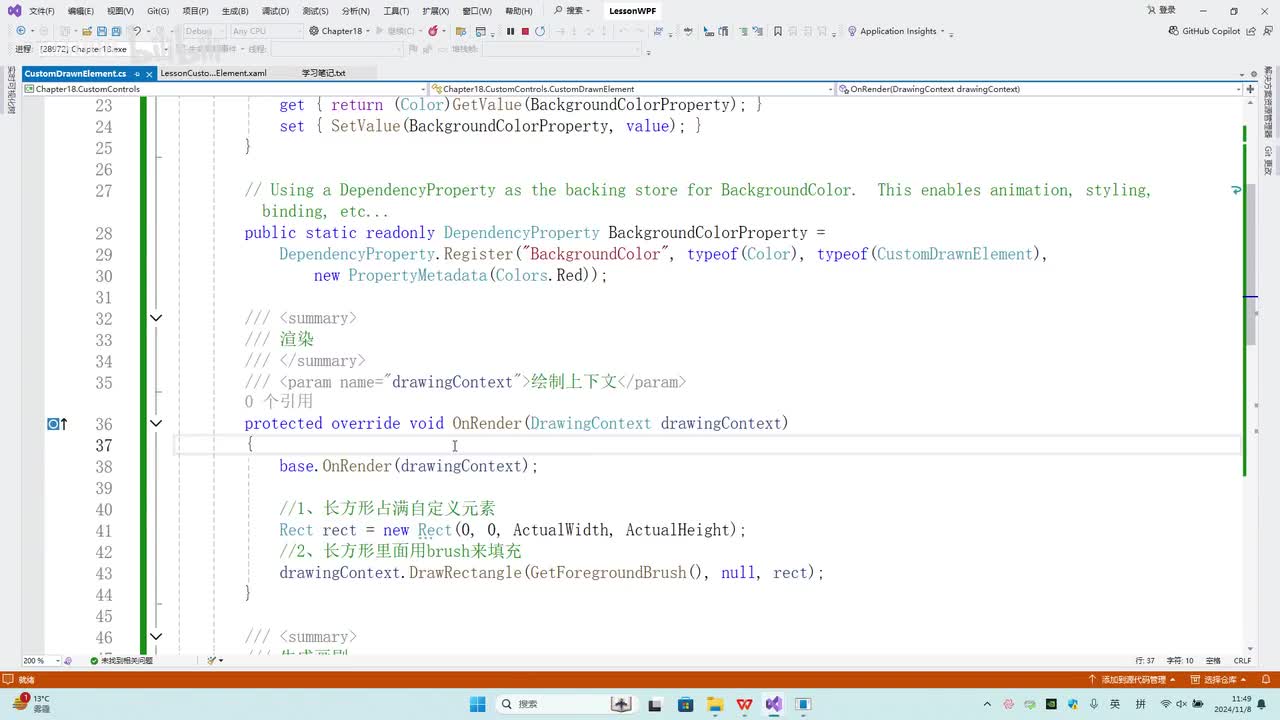Screen dimensions: 1280x720
Task: Open a file with the folder icon
Action: 87,31
